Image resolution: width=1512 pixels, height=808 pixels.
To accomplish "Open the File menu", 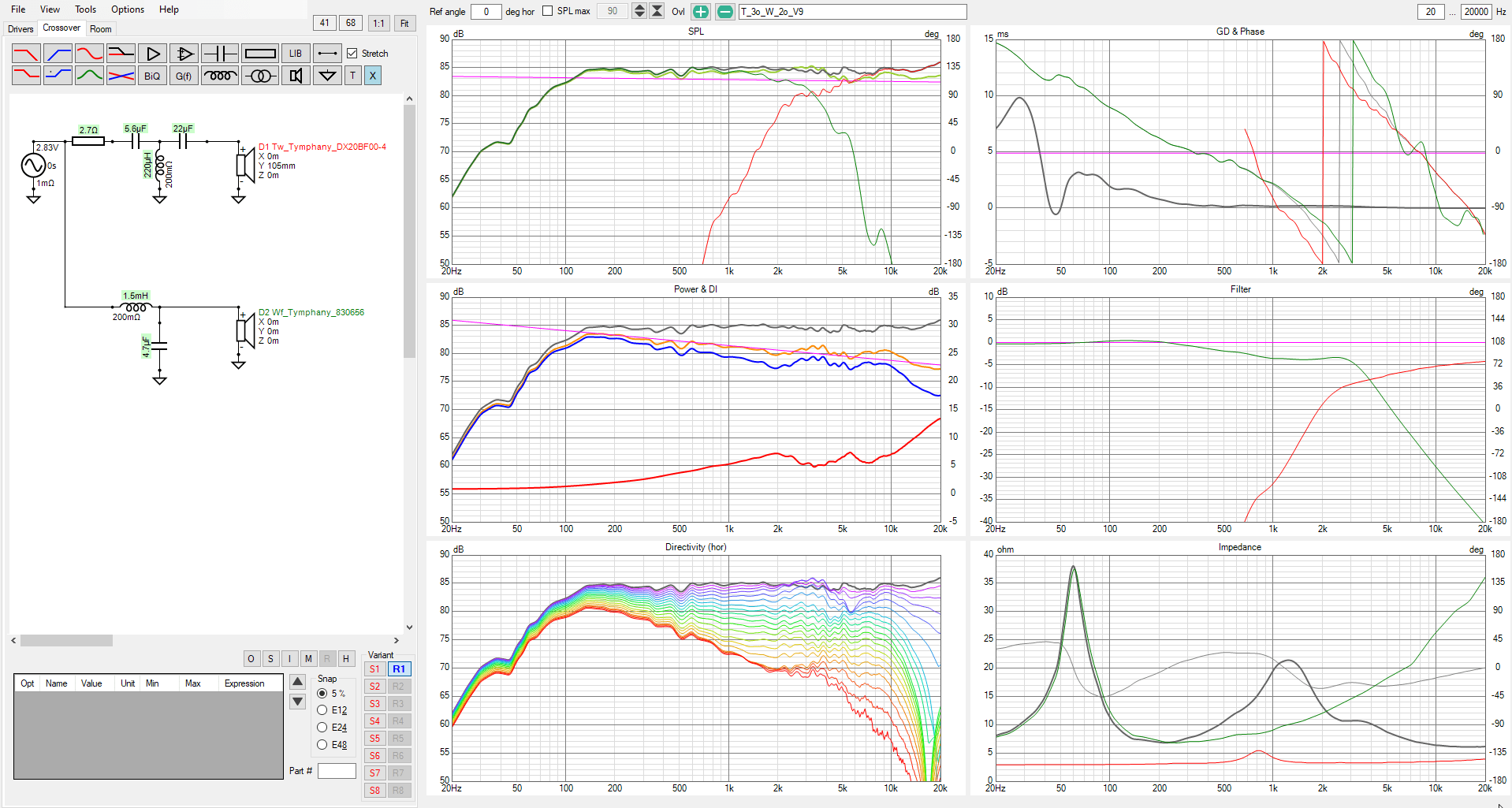I will click(x=18, y=9).
